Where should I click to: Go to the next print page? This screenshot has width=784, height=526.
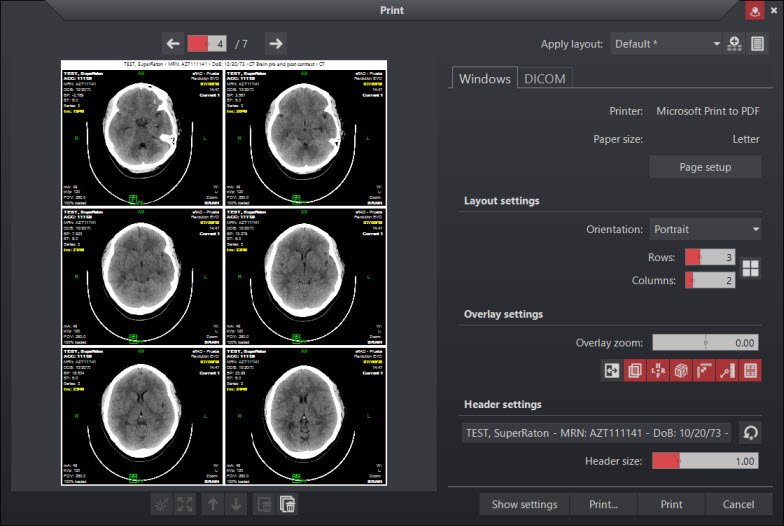coord(276,43)
